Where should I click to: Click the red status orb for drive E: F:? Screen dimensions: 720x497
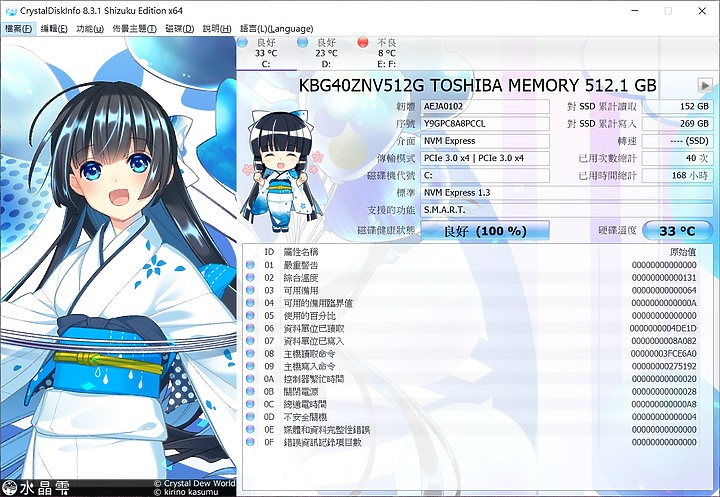(x=363, y=43)
